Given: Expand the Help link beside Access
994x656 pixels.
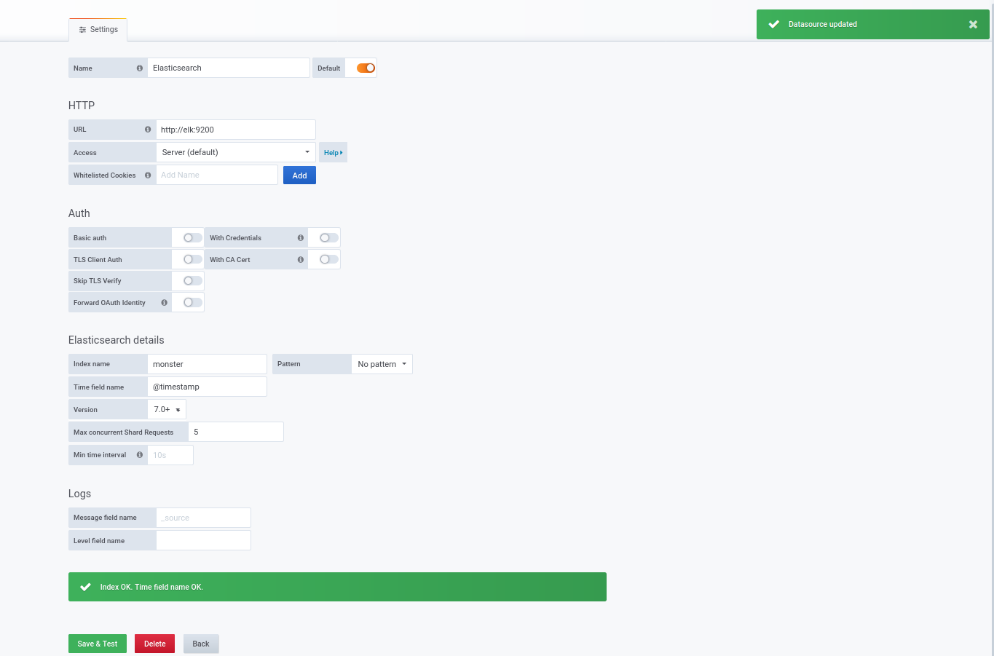Looking at the screenshot, I should pyautogui.click(x=333, y=152).
